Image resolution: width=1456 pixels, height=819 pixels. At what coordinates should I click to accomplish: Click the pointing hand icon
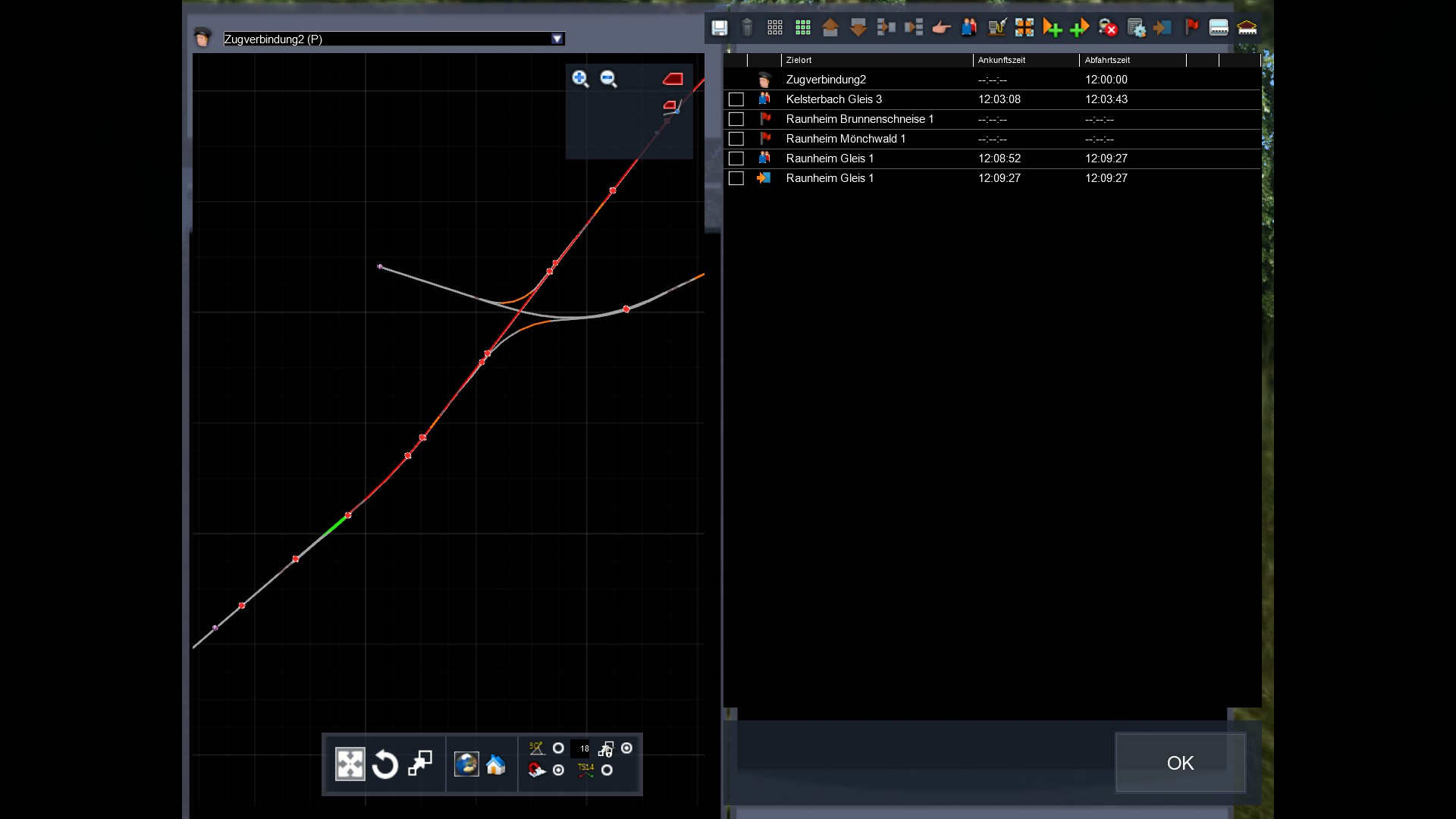click(x=941, y=28)
